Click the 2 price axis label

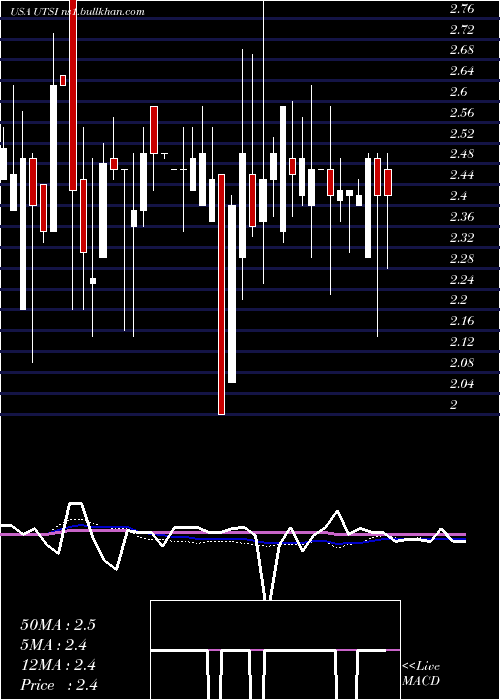tap(454, 404)
